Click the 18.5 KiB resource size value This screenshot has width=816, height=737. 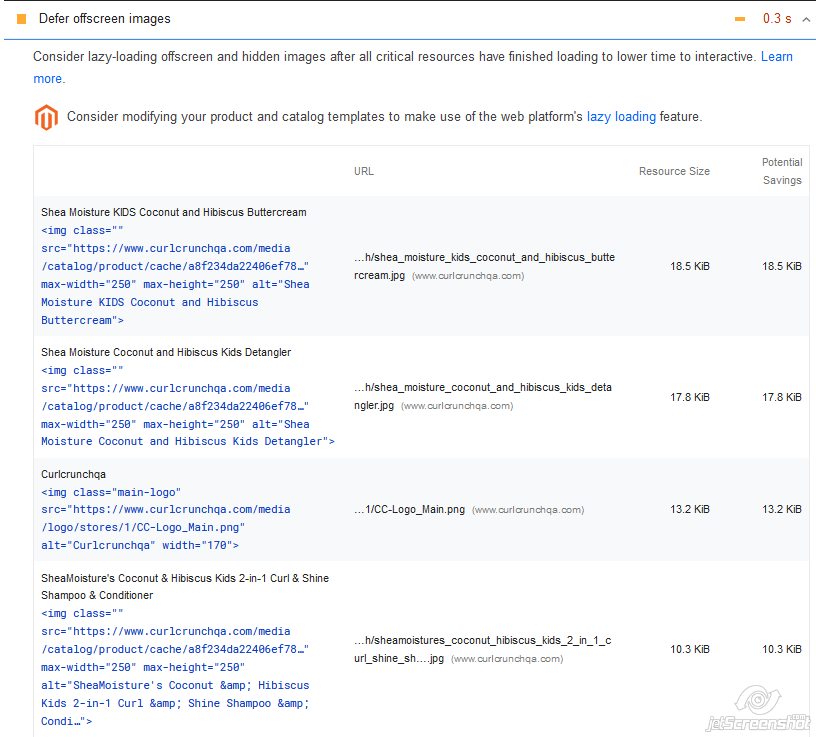(x=689, y=266)
